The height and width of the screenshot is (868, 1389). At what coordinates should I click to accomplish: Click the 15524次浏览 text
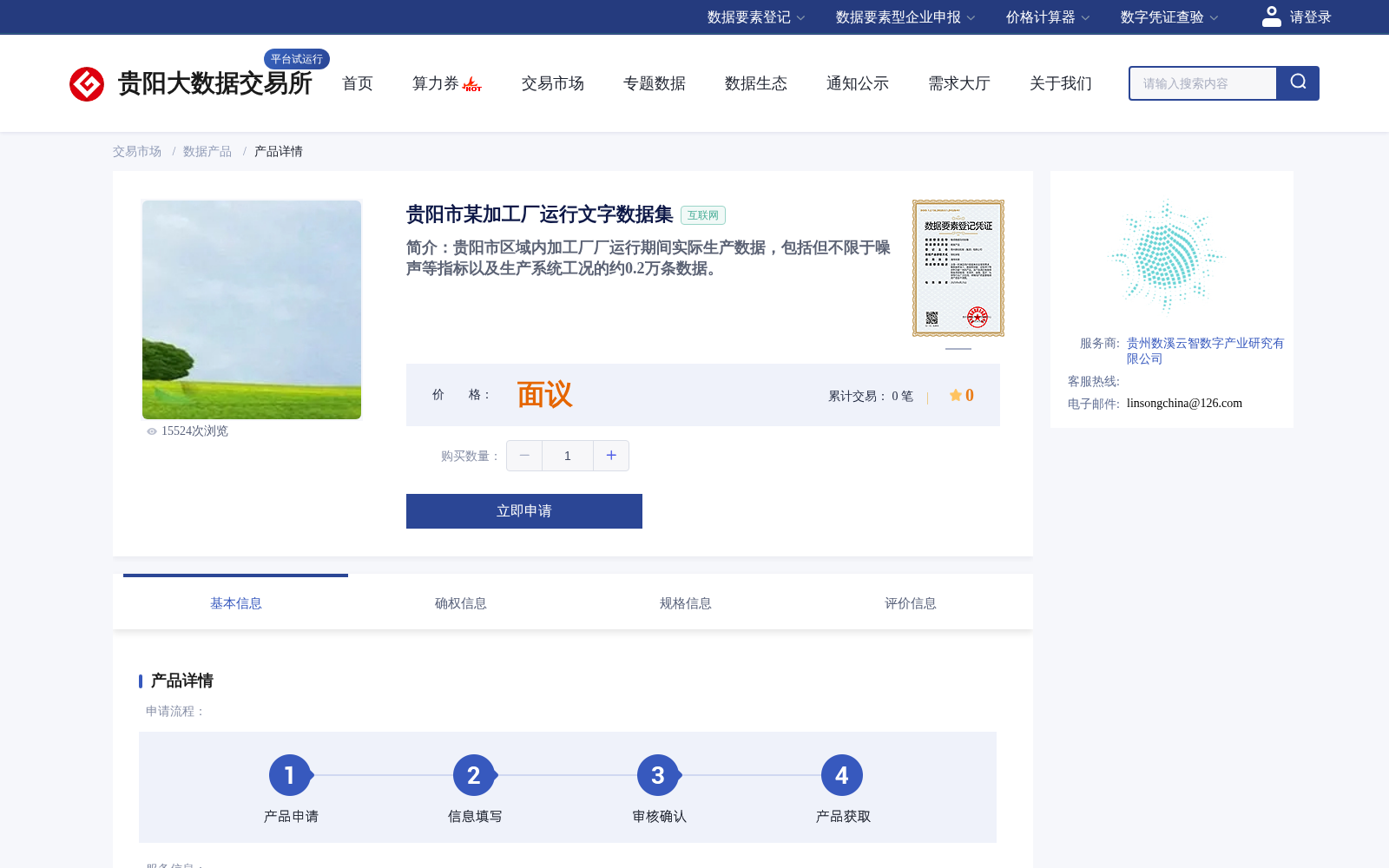[194, 431]
